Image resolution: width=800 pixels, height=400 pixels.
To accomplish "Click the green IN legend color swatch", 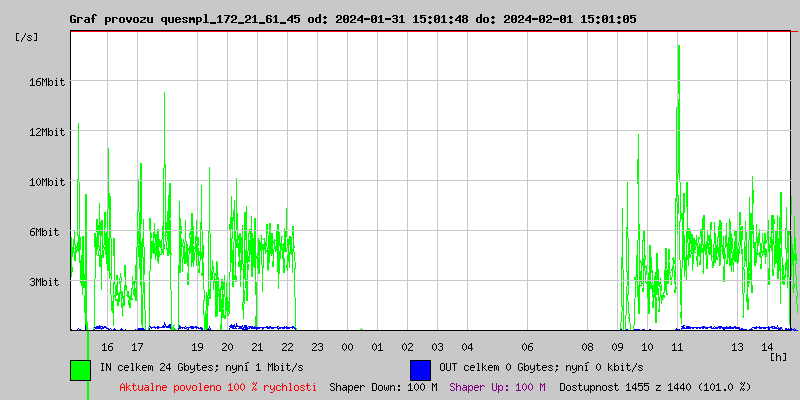I will 80,369.
